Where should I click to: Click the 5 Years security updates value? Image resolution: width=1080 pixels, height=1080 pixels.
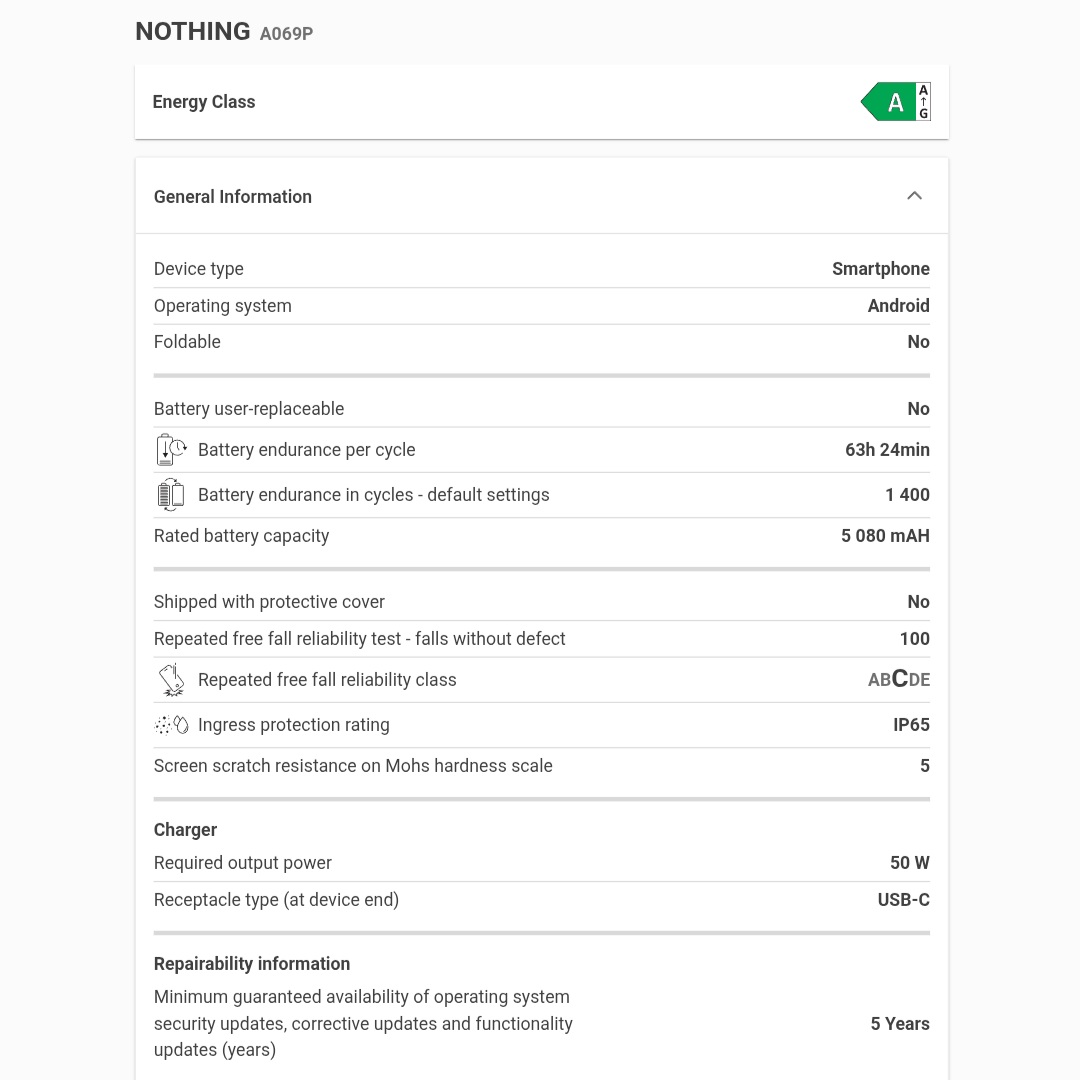point(899,1023)
